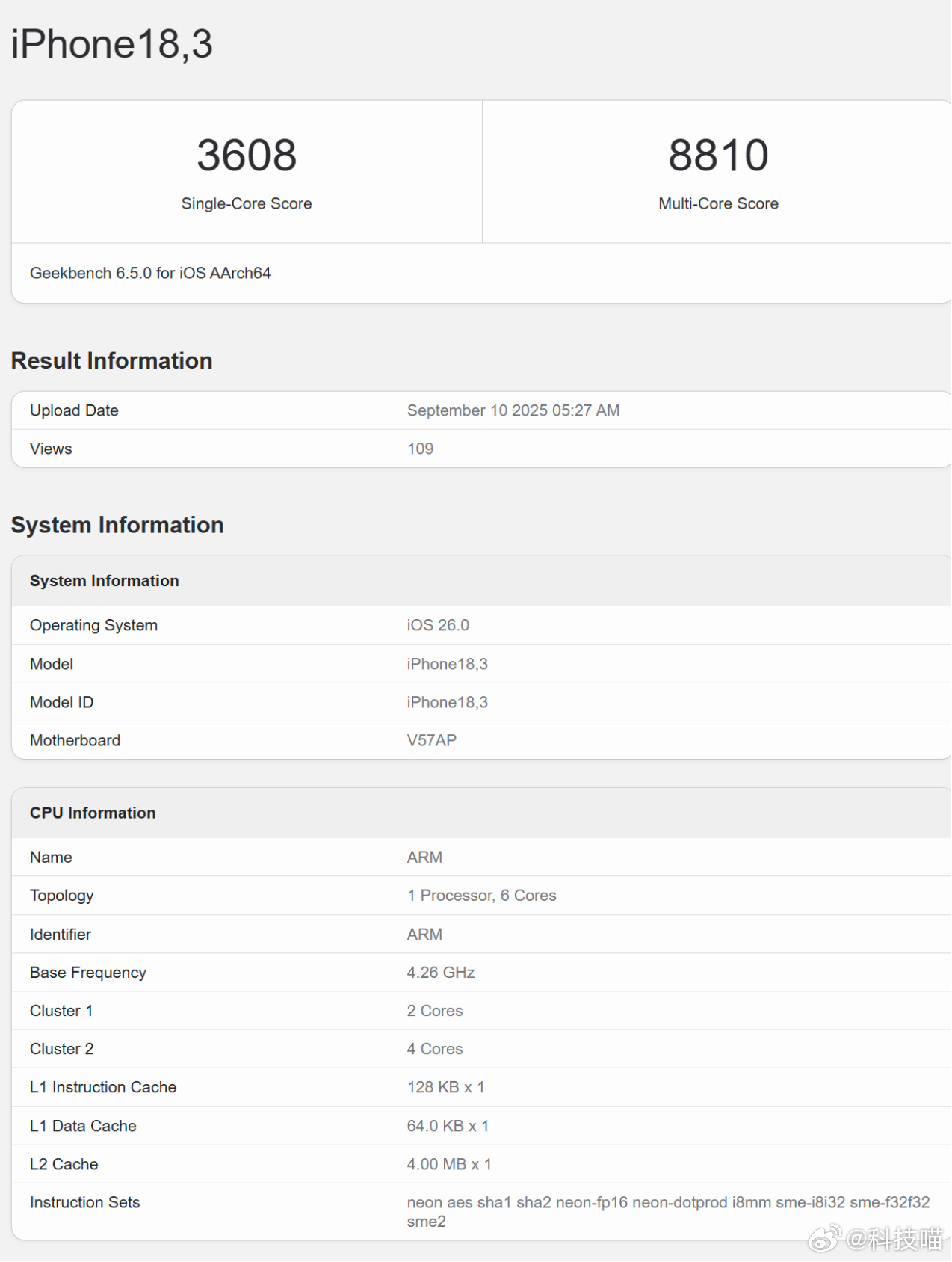This screenshot has height=1262, width=952.
Task: Click the iPhone18,3 value in the Model ID row
Action: (x=447, y=702)
